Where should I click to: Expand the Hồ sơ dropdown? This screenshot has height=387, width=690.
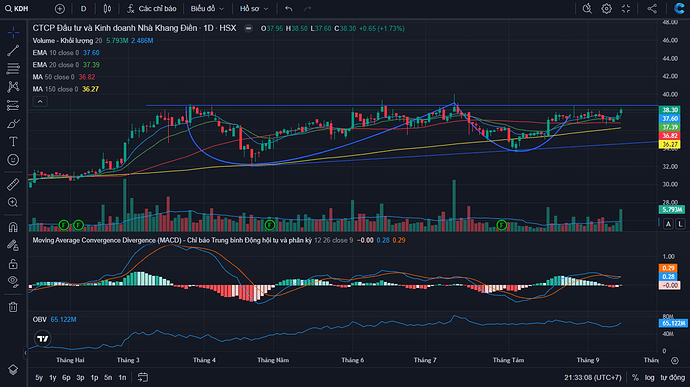[x=254, y=8]
